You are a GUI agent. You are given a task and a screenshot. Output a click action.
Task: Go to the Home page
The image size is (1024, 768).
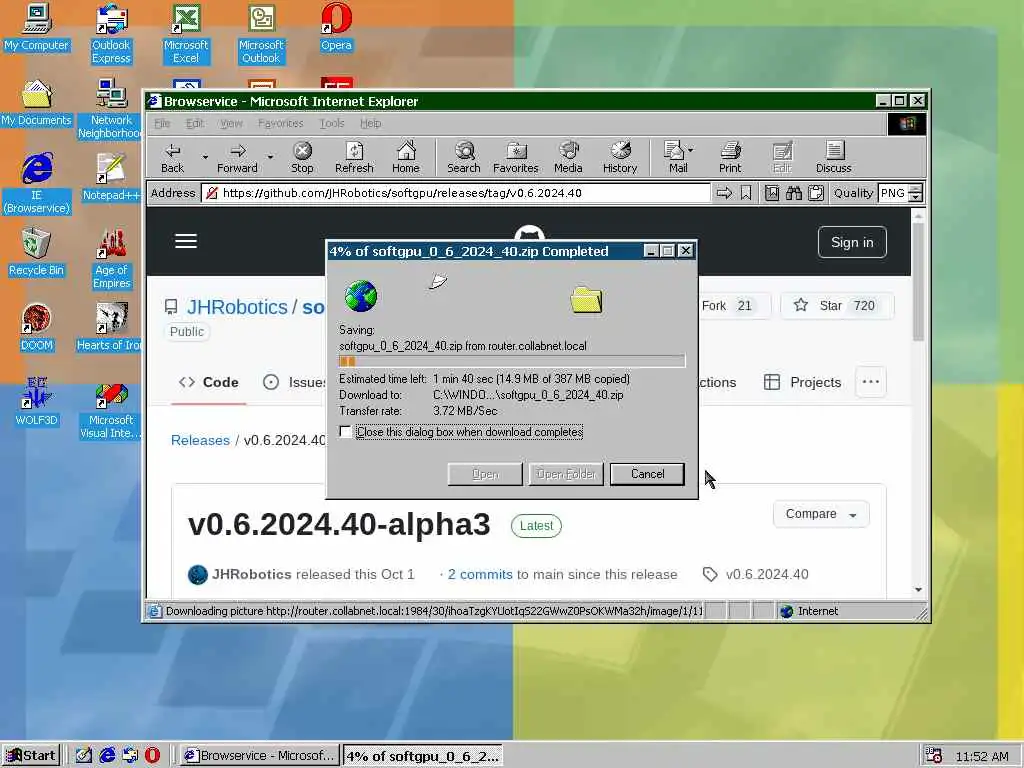tap(406, 158)
